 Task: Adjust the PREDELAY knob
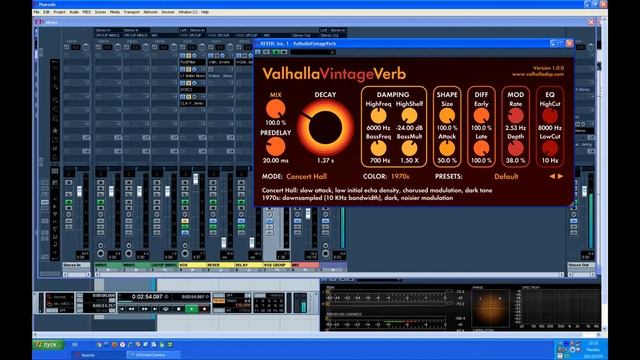click(x=276, y=147)
